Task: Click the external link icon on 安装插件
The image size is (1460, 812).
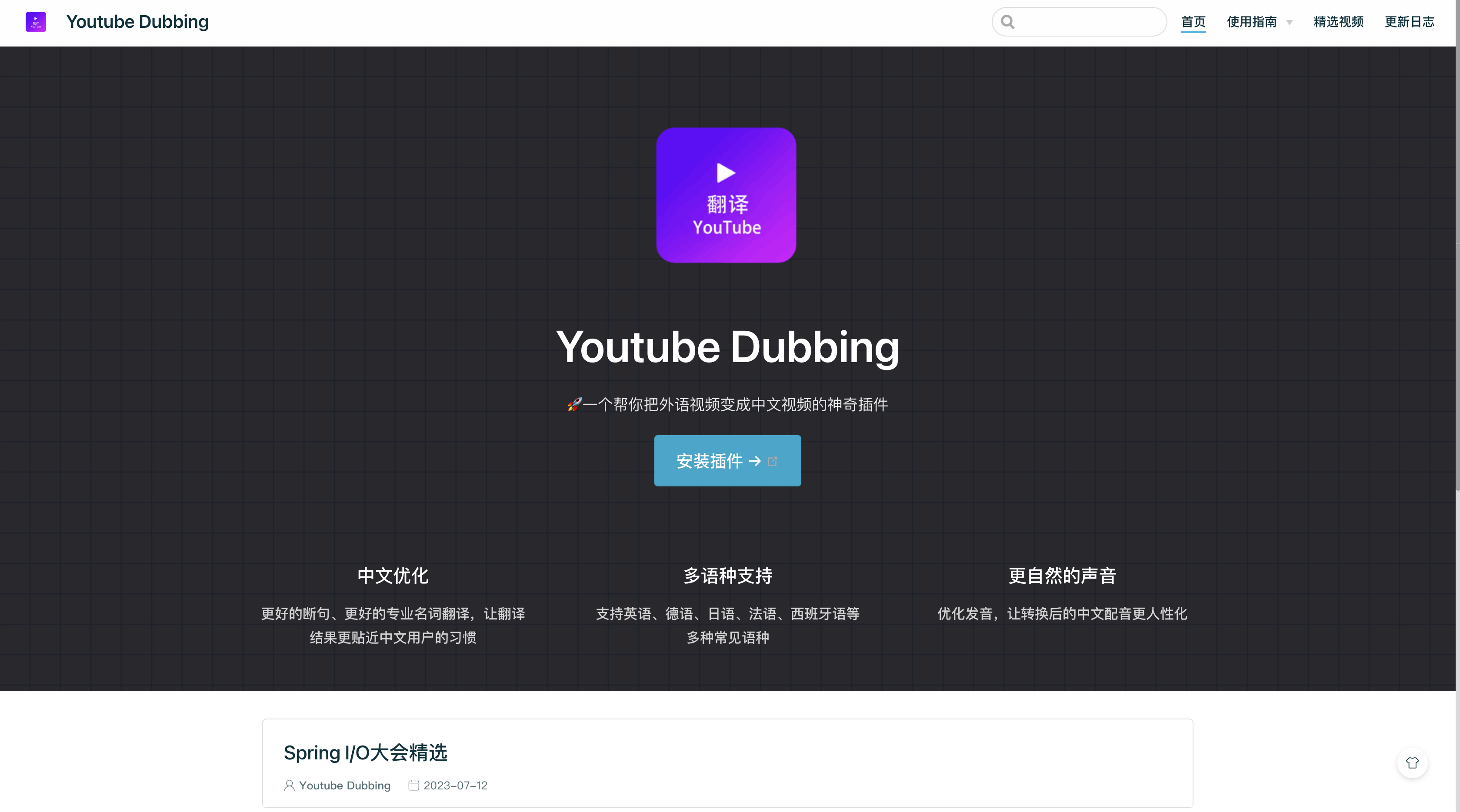Action: [x=773, y=461]
